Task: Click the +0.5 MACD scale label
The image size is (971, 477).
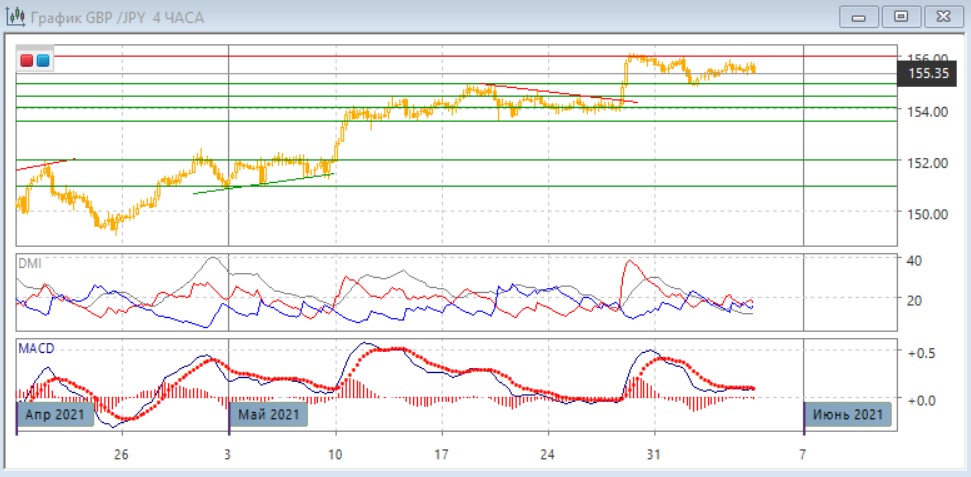Action: coord(921,353)
